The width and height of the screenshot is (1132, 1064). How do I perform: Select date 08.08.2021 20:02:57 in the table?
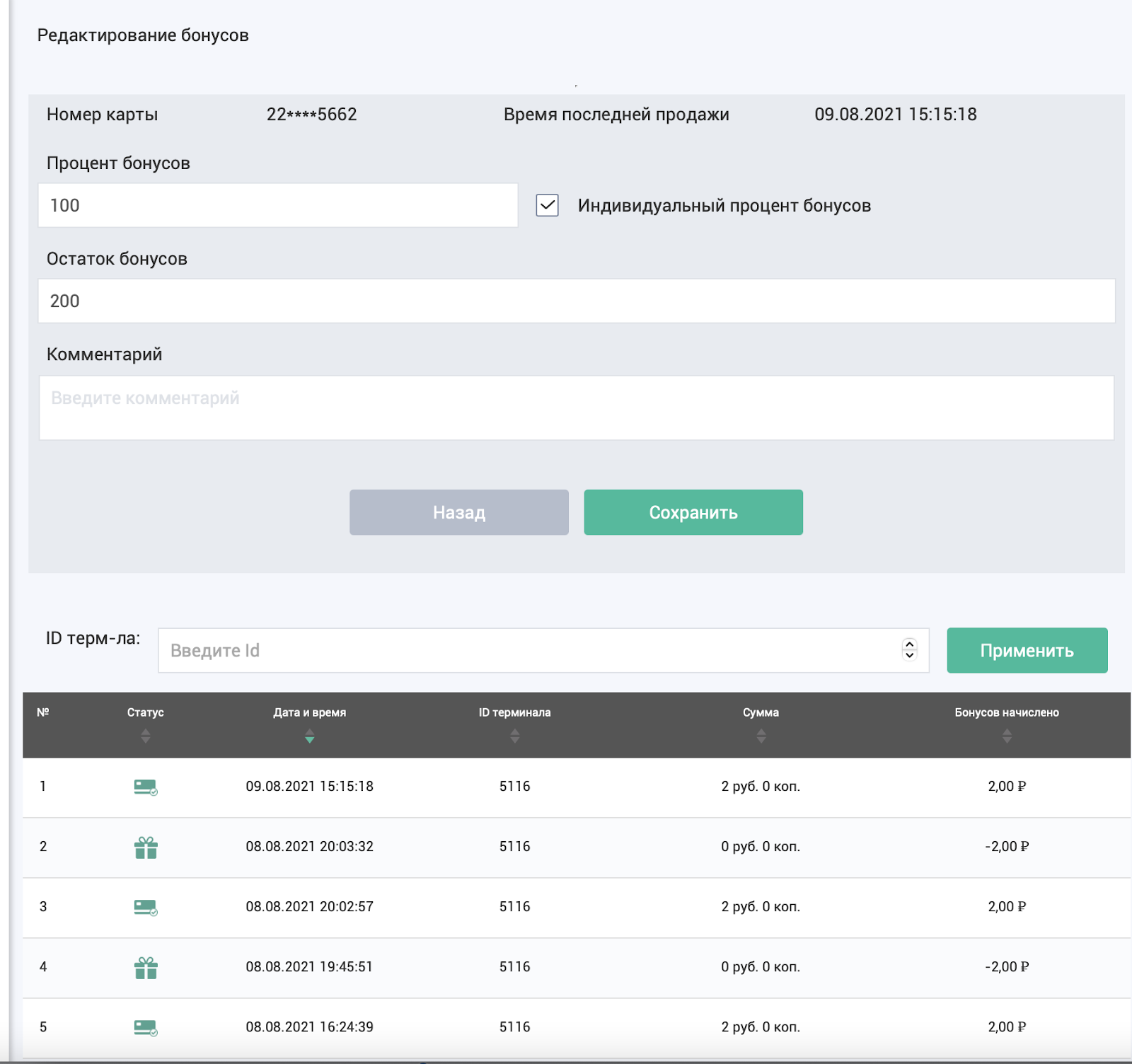coord(310,906)
